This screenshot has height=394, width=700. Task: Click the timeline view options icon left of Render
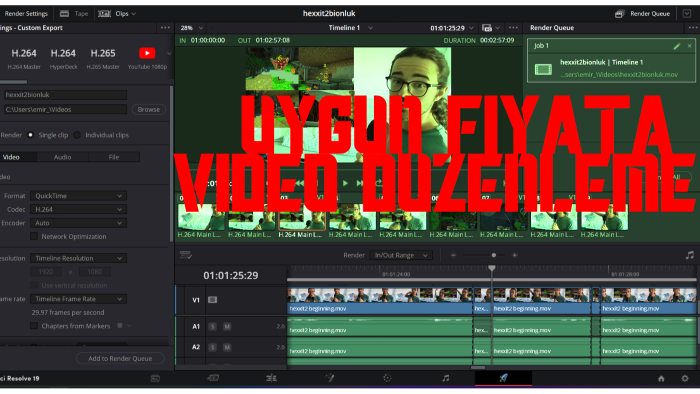(x=186, y=255)
